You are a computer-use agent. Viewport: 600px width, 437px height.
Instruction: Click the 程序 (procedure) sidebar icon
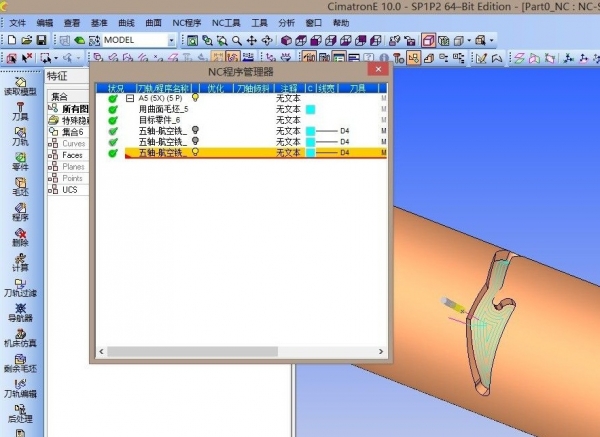20,212
